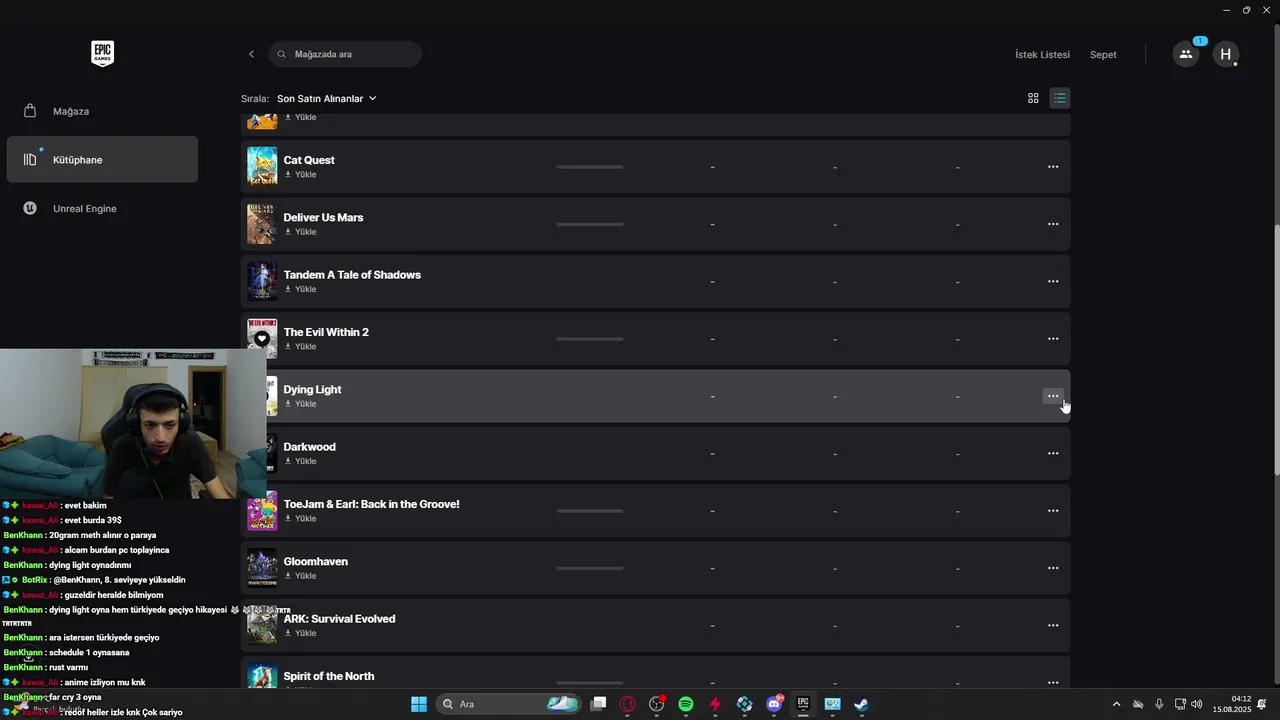
Task: Click the Epic Games logo
Action: [102, 54]
